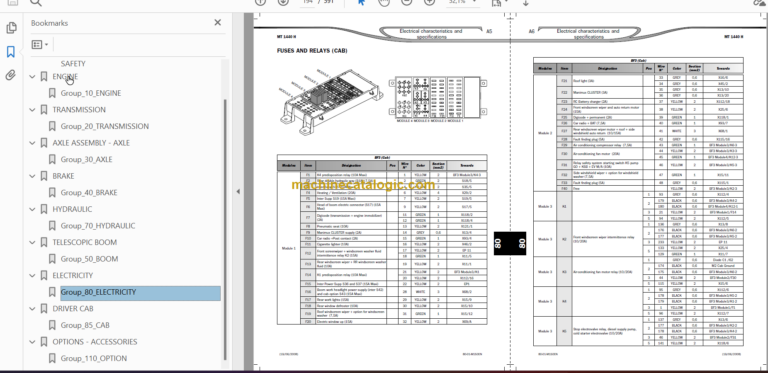Click the zoom in plus icon
The width and height of the screenshot is (768, 373).
pos(429,2)
